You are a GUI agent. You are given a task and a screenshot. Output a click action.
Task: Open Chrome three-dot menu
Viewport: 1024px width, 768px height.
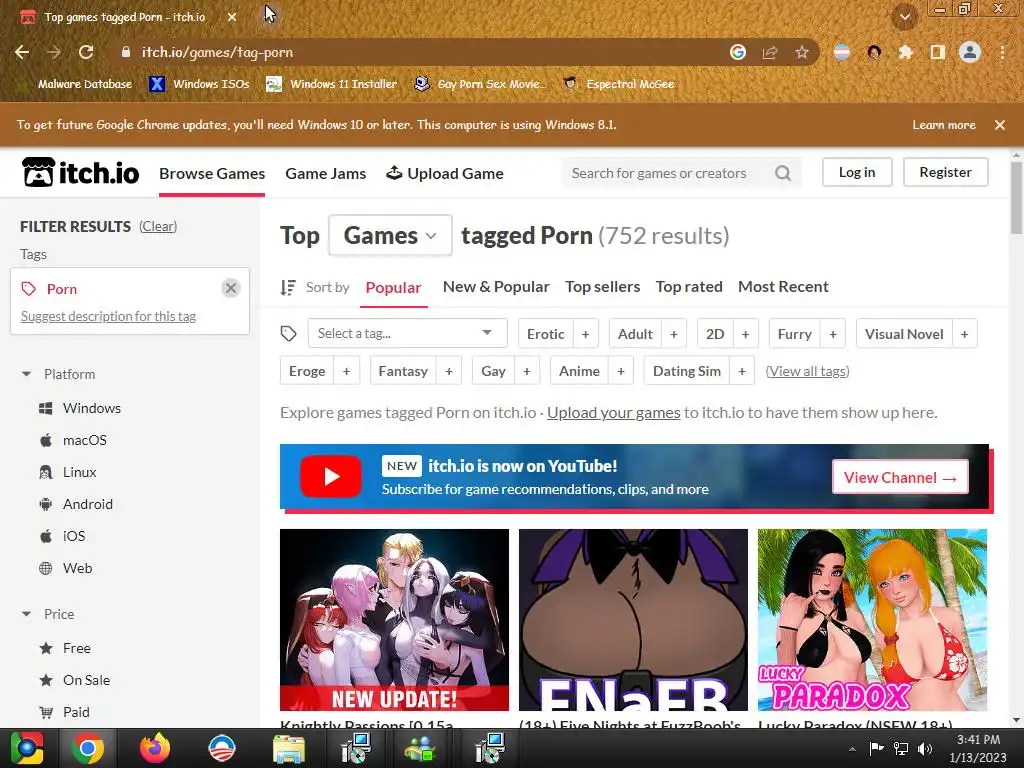coord(1002,52)
